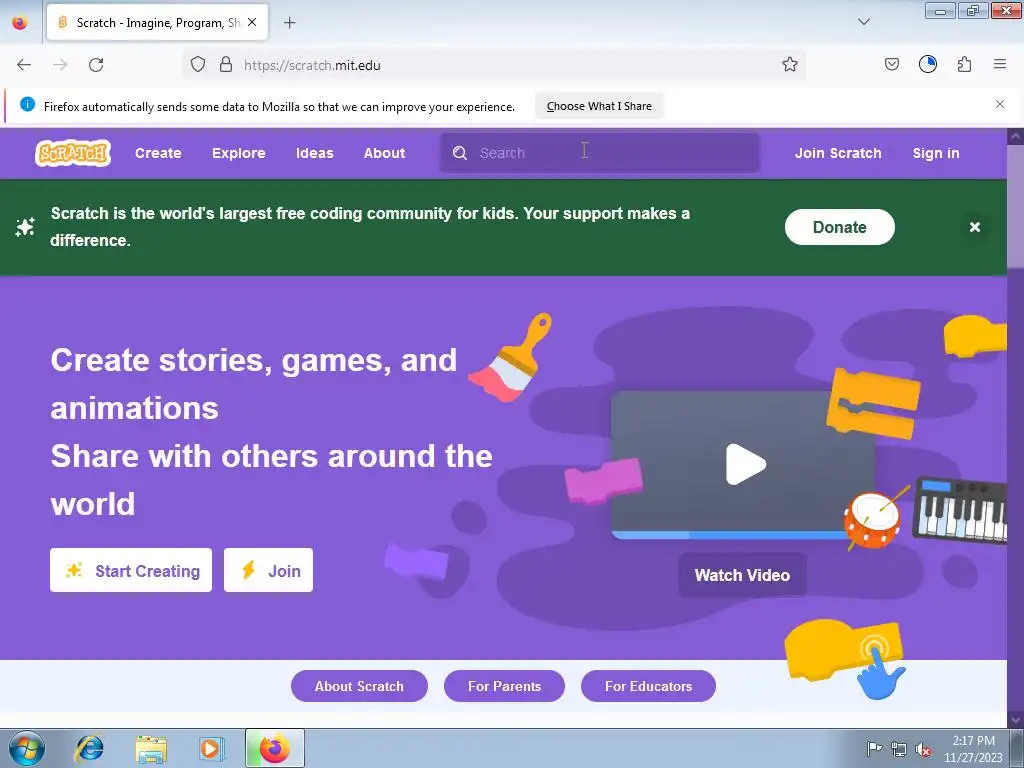Click the network tray icon
Screen dimensions: 1024x768
[899, 749]
